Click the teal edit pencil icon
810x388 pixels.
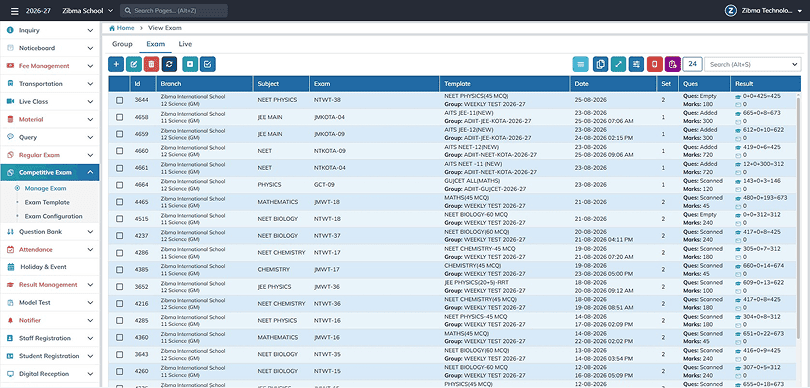pyautogui.click(x=134, y=64)
